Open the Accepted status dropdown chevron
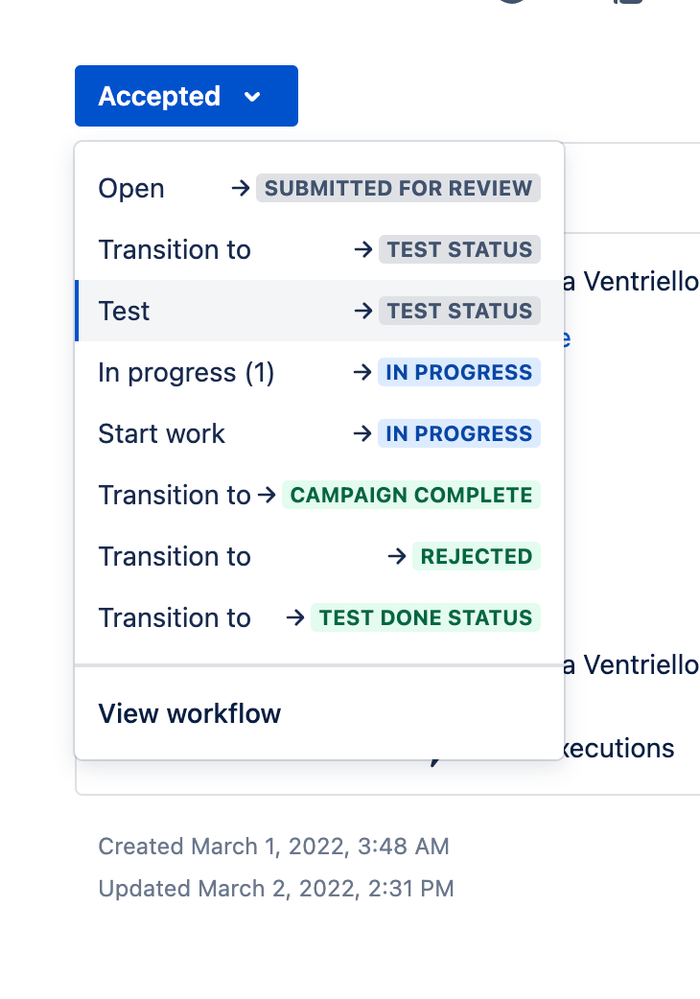The height and width of the screenshot is (999, 700). tap(253, 96)
